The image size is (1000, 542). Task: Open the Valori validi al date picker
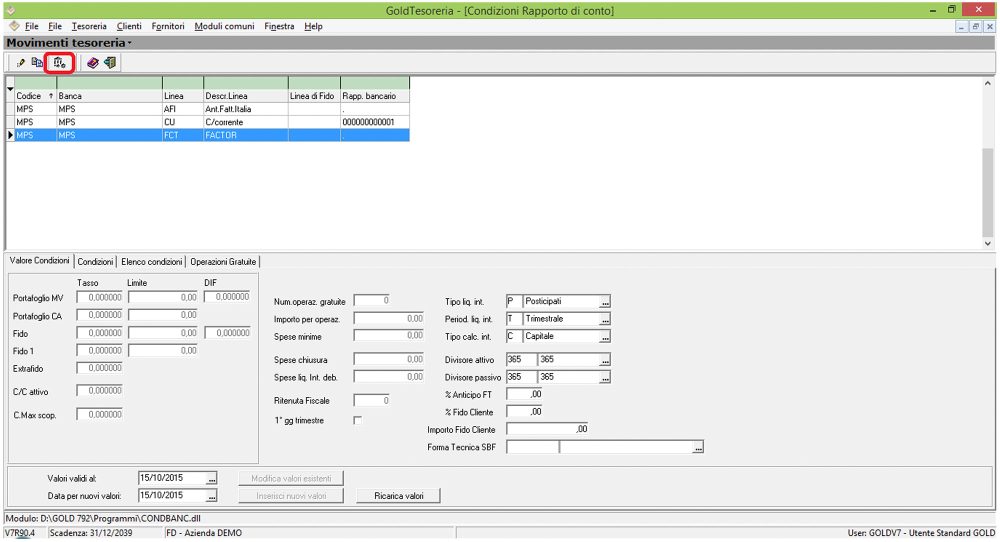click(x=211, y=478)
